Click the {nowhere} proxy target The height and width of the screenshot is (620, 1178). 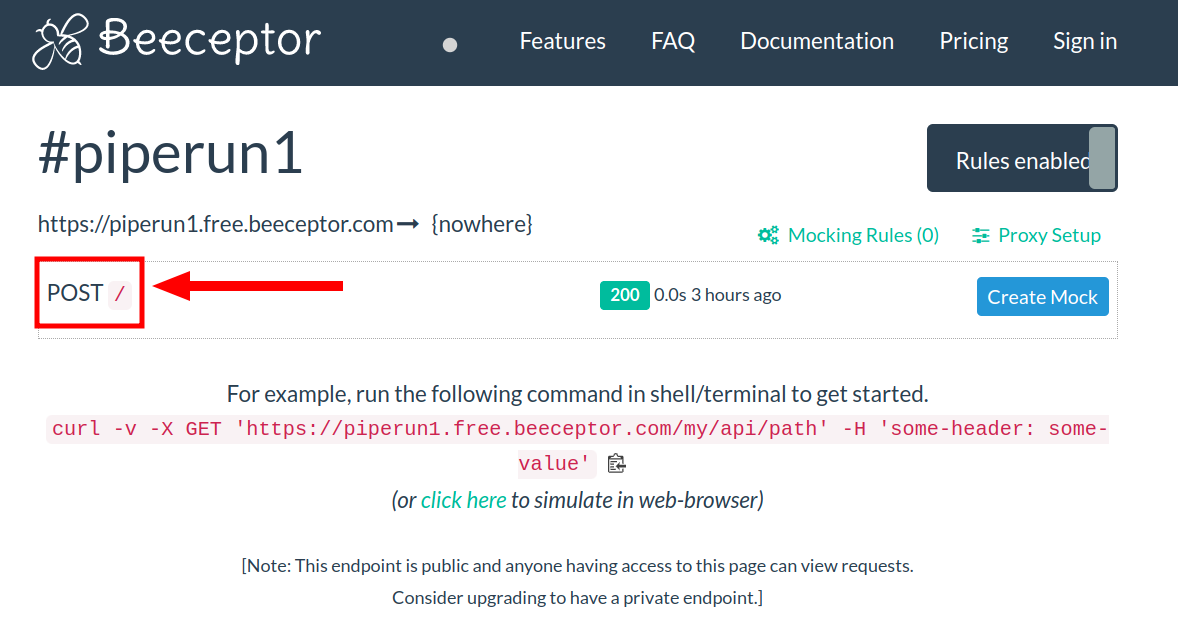point(481,224)
